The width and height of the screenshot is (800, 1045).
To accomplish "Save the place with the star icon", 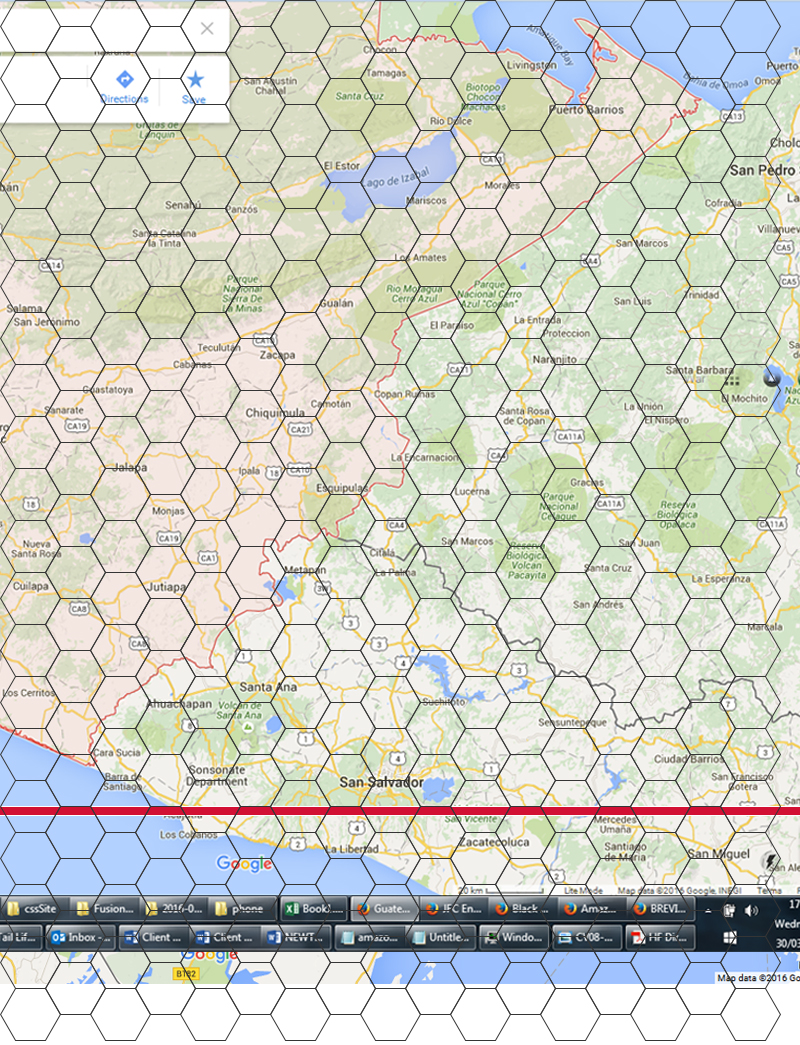I will 195,87.
